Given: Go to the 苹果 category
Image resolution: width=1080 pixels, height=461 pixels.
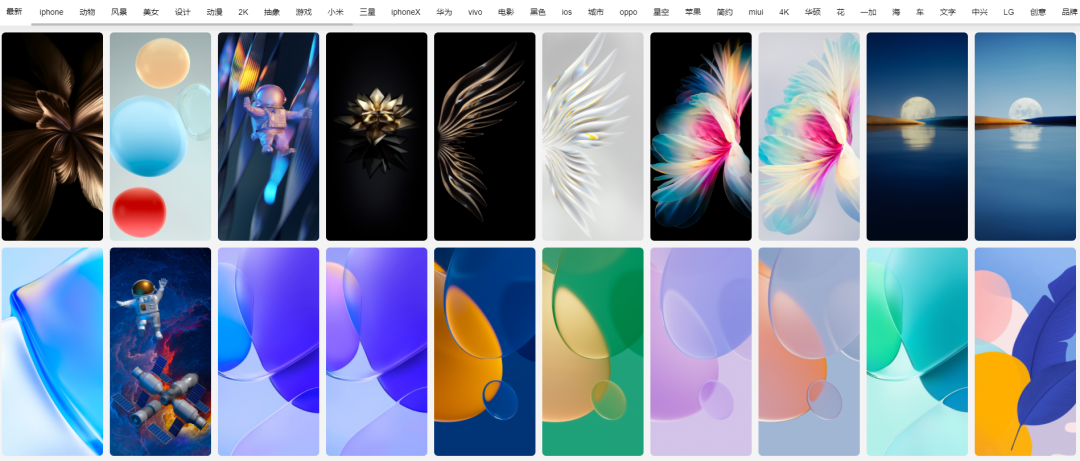Looking at the screenshot, I should coord(693,12).
